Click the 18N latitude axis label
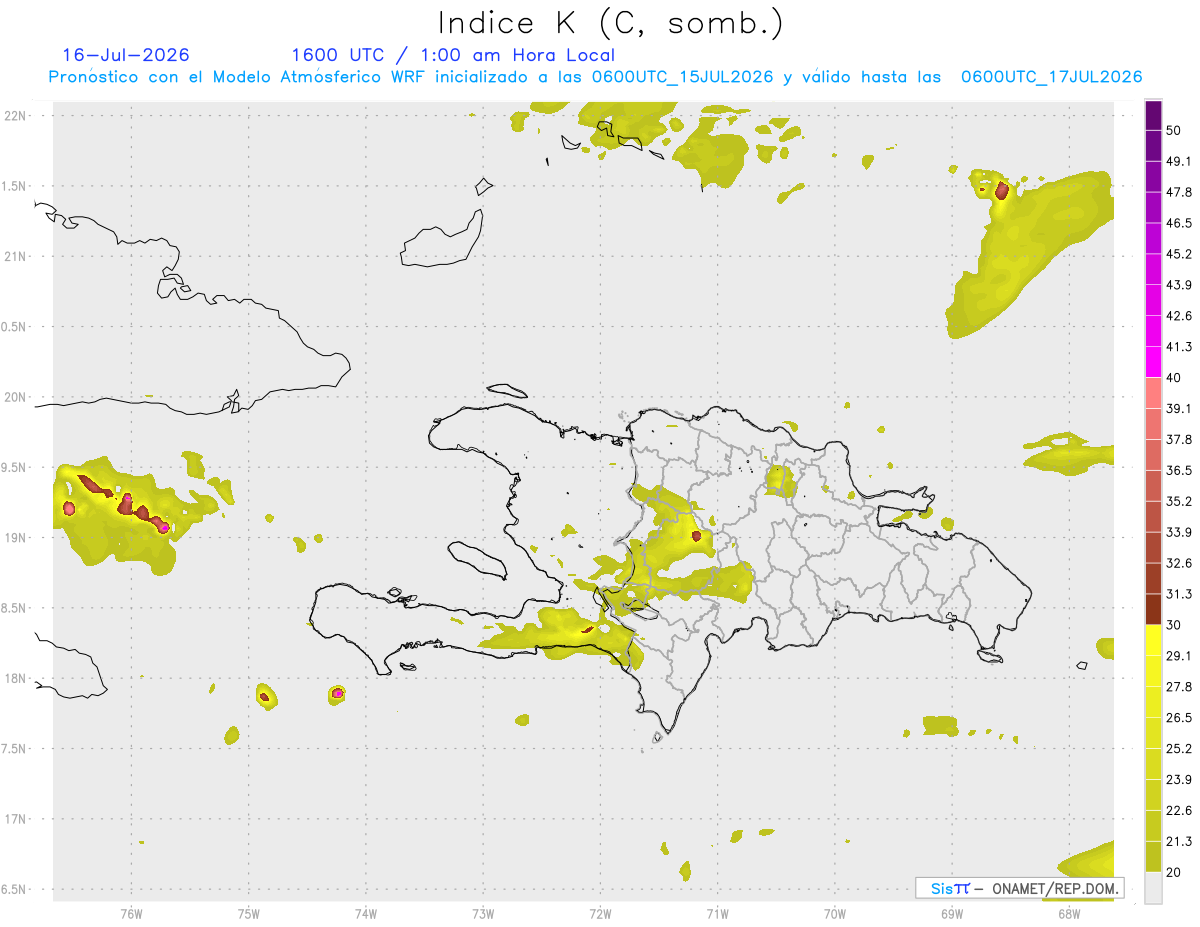Image resolution: width=1200 pixels, height=927 pixels. (x=16, y=678)
